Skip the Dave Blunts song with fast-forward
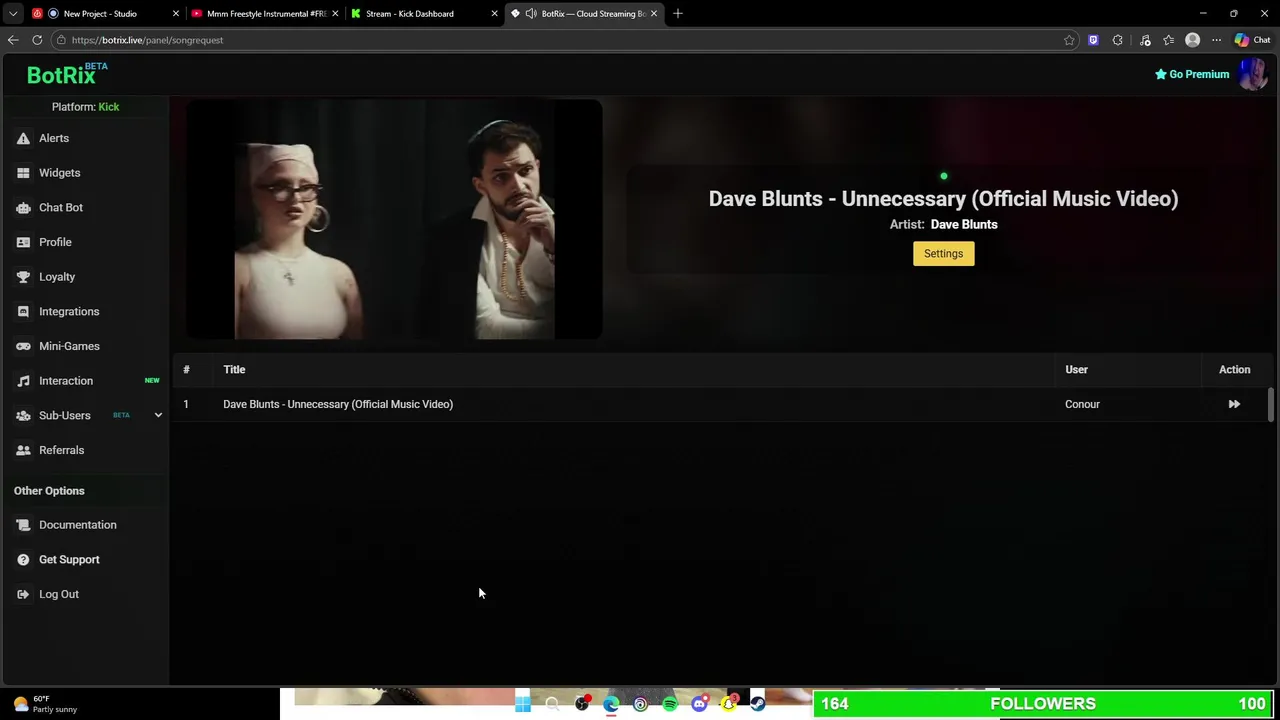Viewport: 1280px width, 720px height. [x=1234, y=404]
